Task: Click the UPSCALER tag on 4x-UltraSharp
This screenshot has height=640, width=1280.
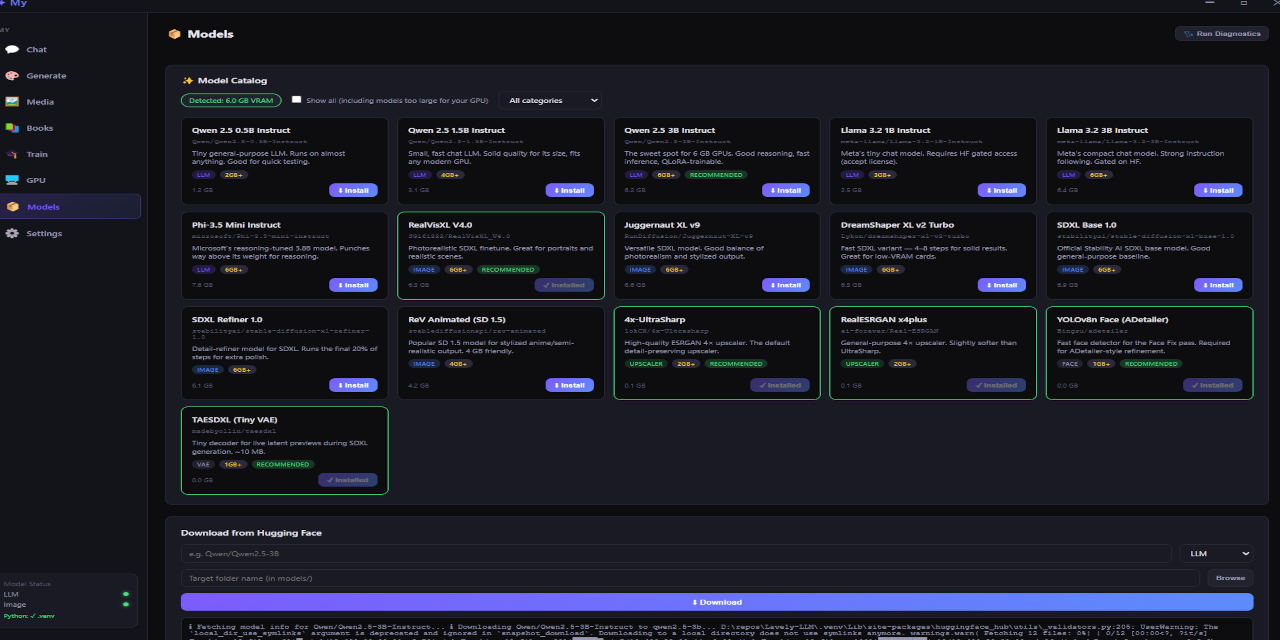Action: 647,364
